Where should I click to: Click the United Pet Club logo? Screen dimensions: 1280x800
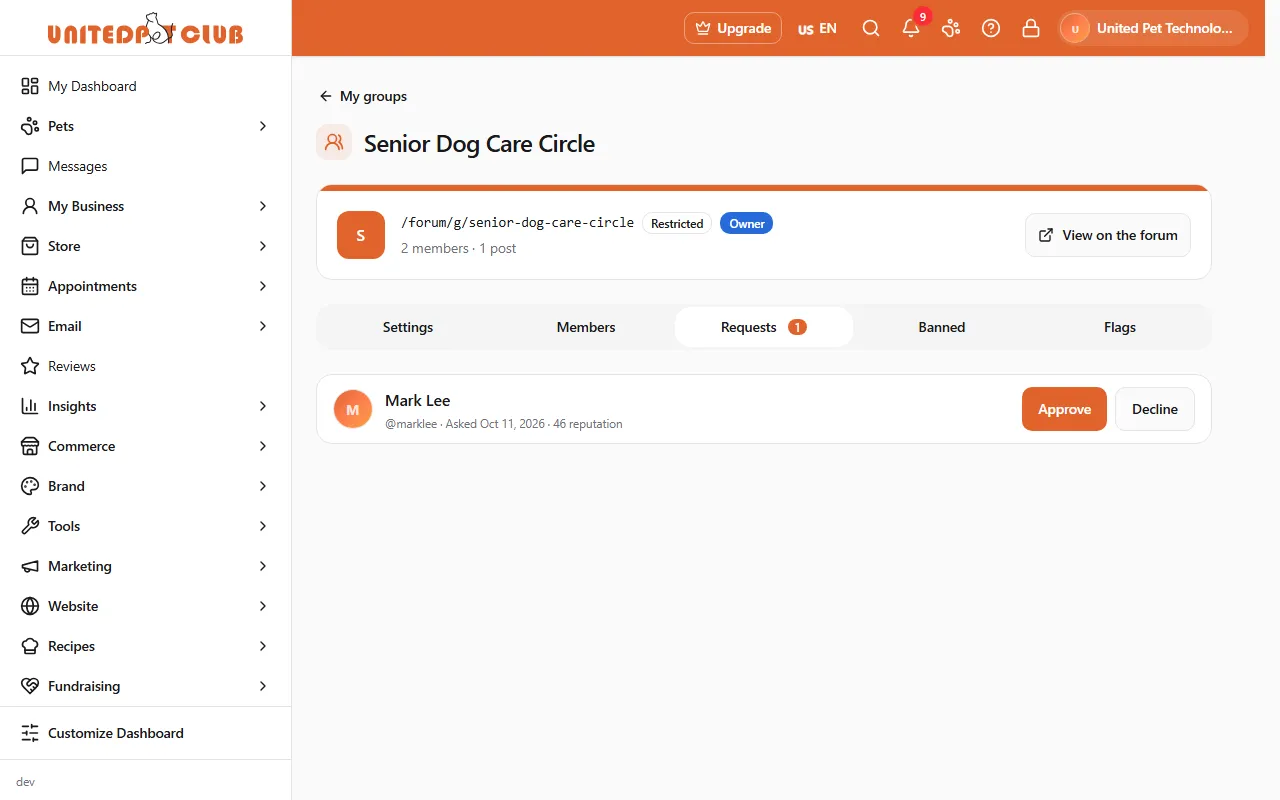(146, 29)
